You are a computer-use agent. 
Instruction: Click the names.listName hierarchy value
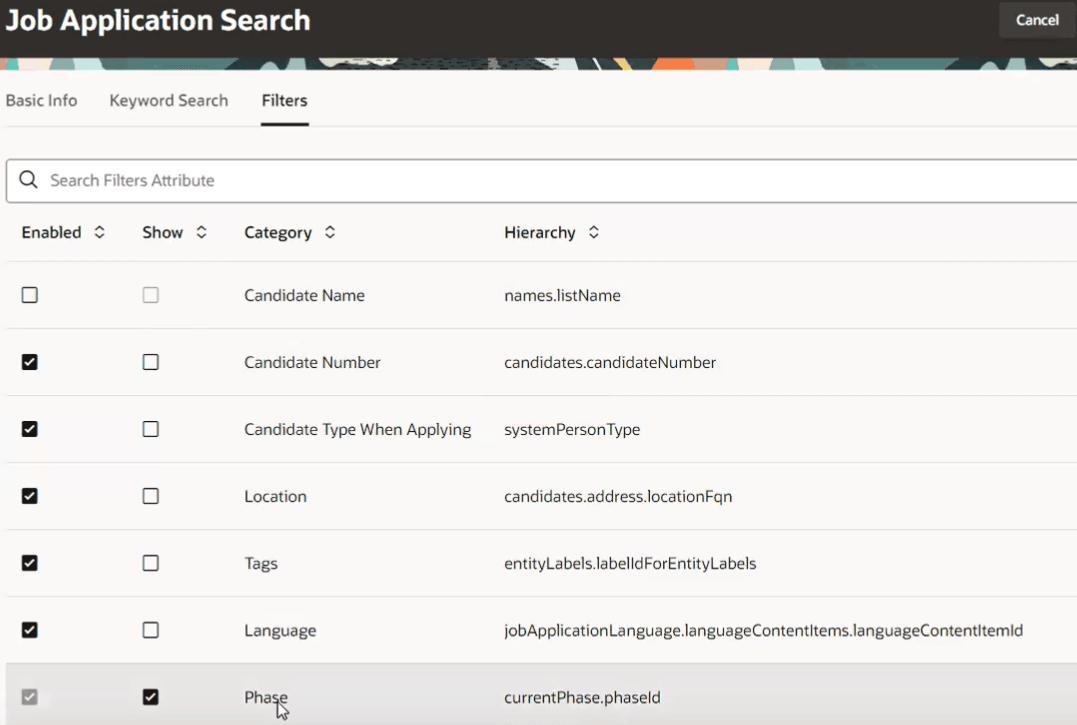pyautogui.click(x=562, y=296)
